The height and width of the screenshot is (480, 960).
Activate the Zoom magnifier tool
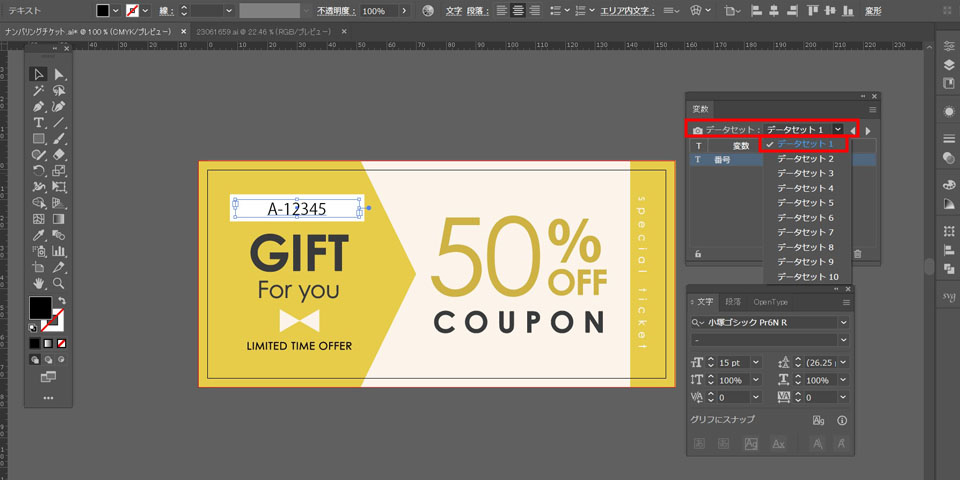click(x=59, y=283)
